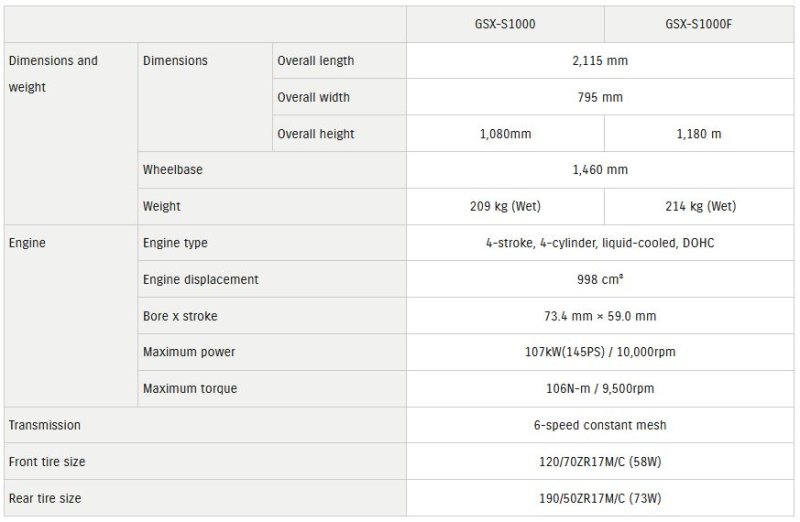Click the 209 kg (Wet) weight cell
The image size is (800, 522).
point(504,207)
